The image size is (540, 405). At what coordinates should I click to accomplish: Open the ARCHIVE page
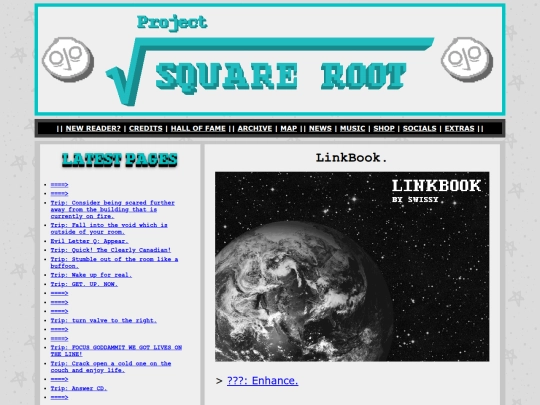255,128
